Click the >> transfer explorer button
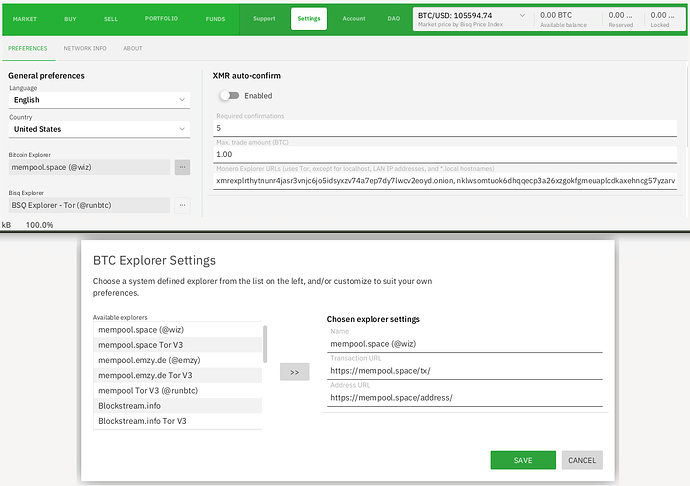Viewport: 690px width, 486px height. [x=294, y=372]
